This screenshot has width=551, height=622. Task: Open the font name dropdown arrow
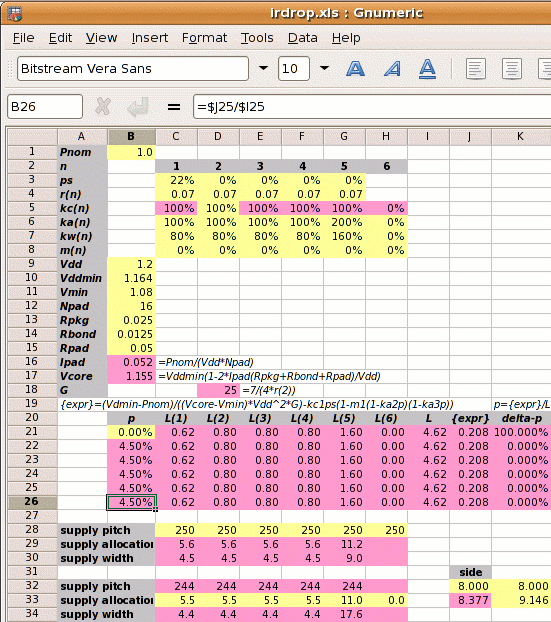point(263,68)
